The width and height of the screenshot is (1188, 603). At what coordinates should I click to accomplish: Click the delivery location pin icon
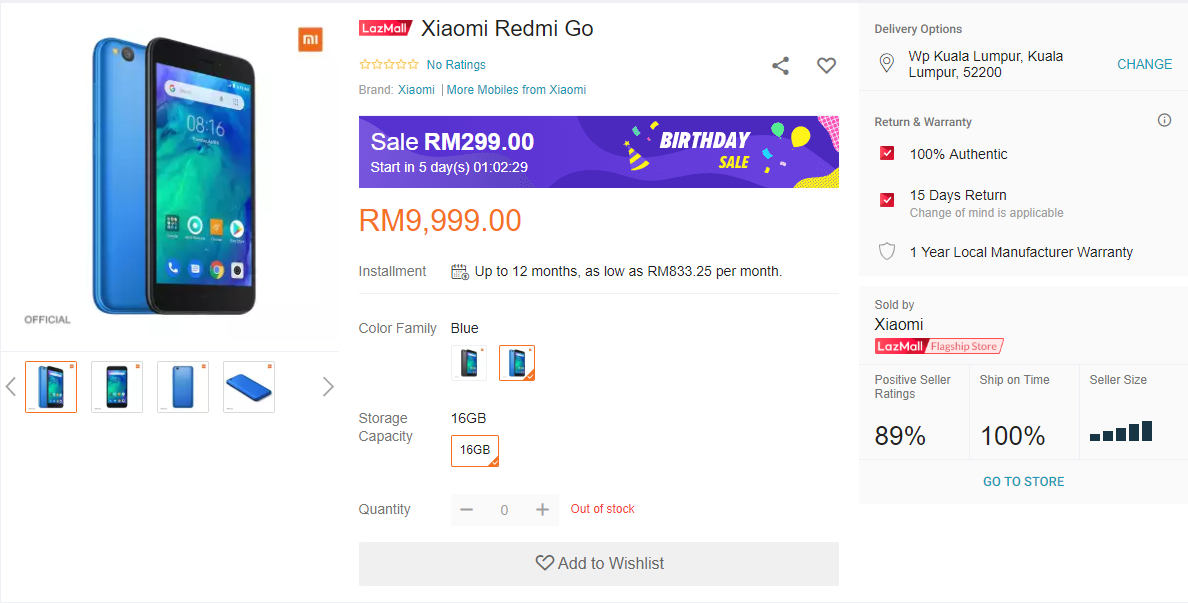886,64
